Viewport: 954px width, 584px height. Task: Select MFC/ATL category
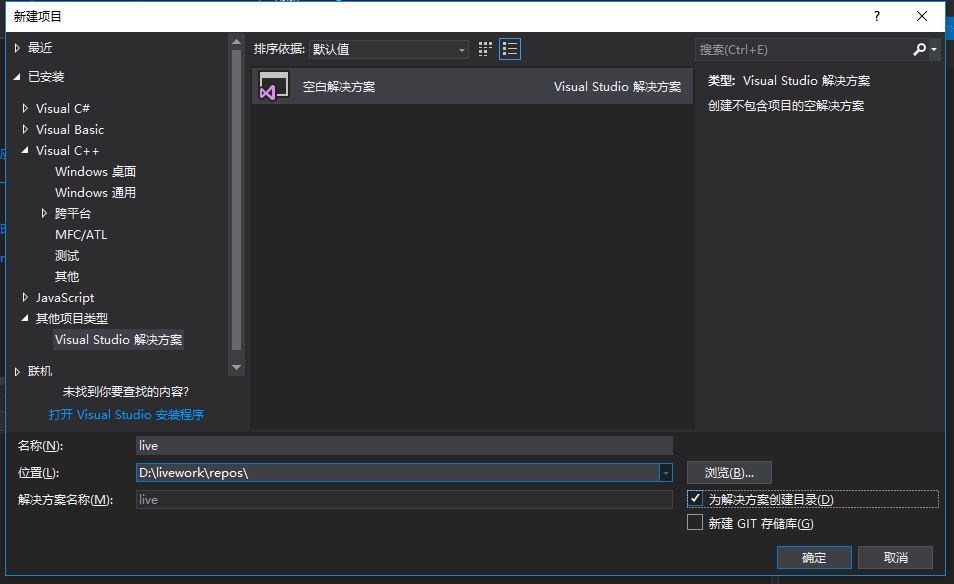coord(81,234)
